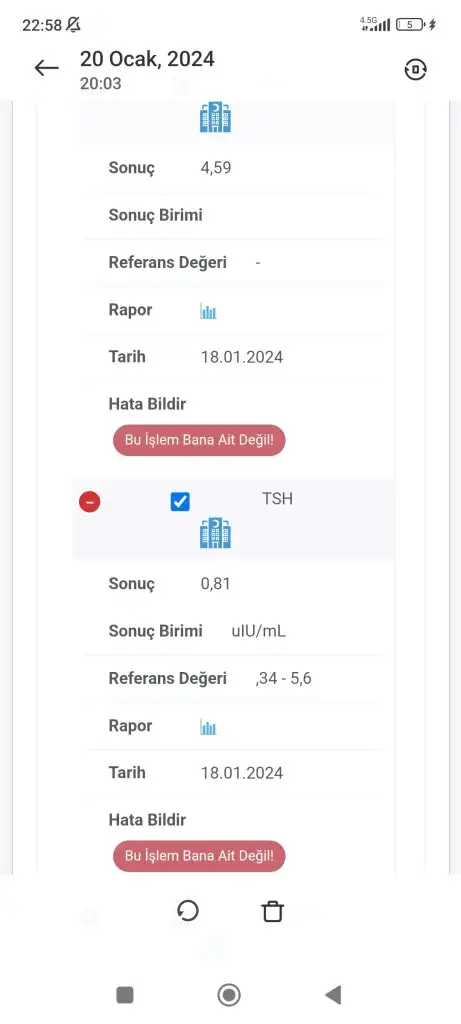Click the 'Bu İşlem Bana Ait Değil!' button under TSH
The width and height of the screenshot is (461, 1024).
[x=199, y=856]
